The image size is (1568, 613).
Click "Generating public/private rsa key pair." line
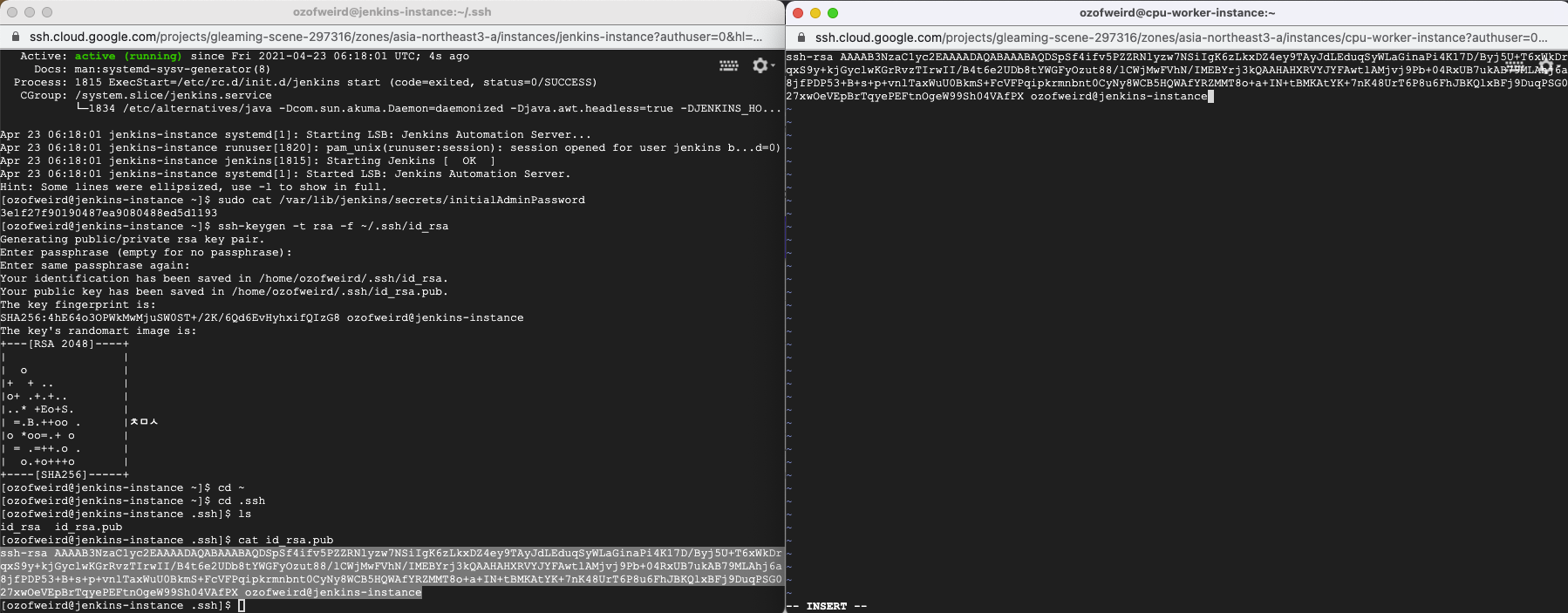tap(132, 239)
